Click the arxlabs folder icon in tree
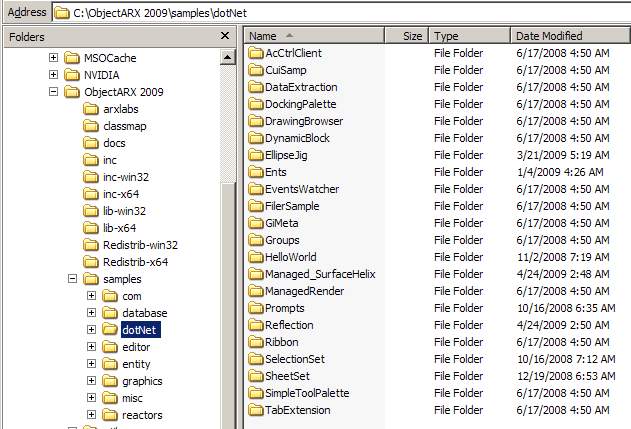 point(91,109)
